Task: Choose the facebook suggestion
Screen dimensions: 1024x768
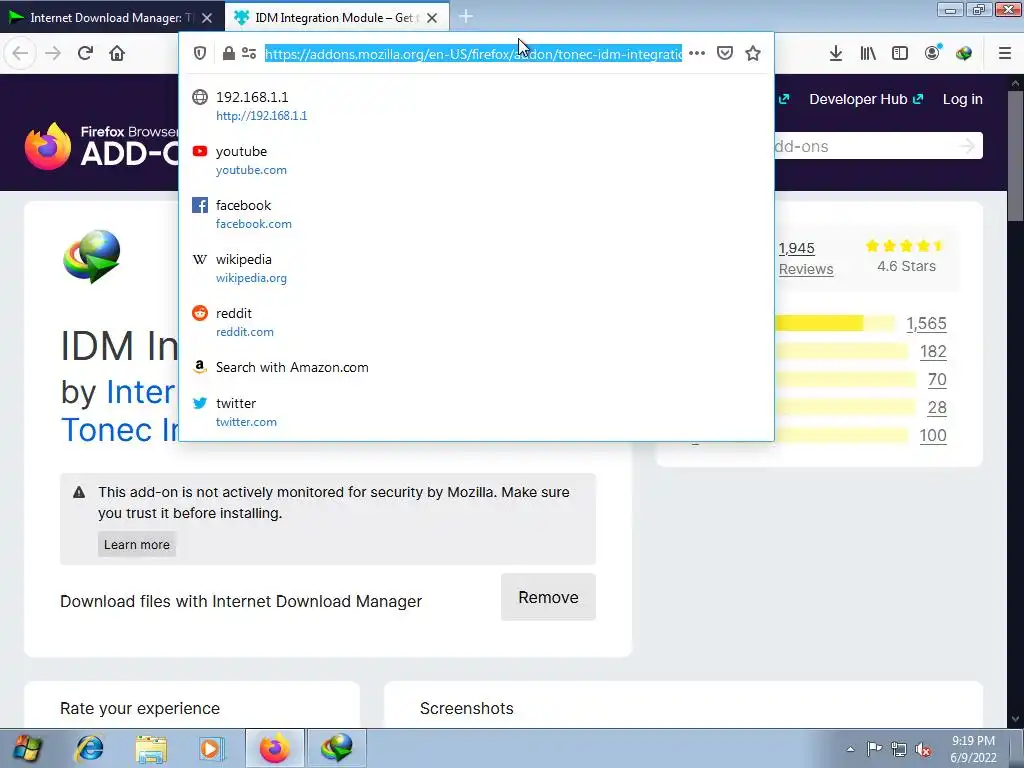Action: tap(476, 214)
